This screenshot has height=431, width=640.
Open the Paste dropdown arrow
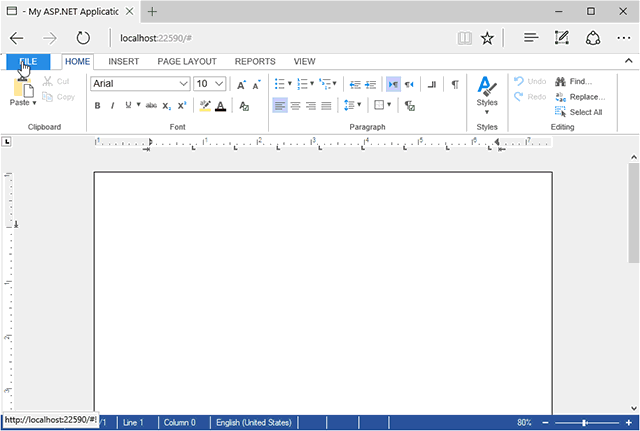pos(35,103)
